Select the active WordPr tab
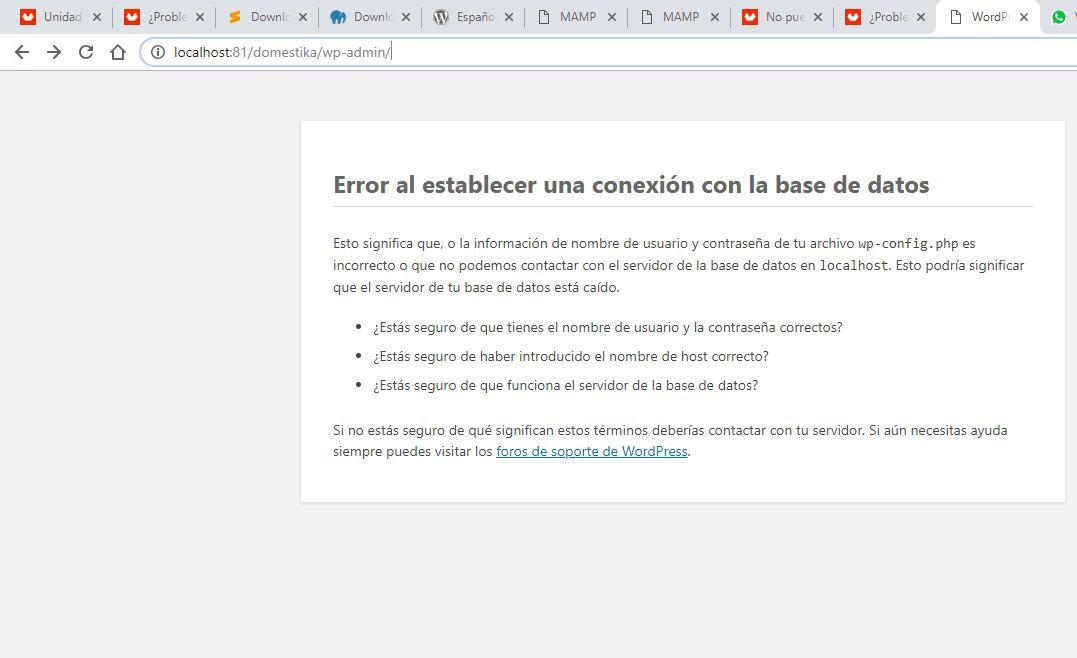The width and height of the screenshot is (1077, 658). pyautogui.click(x=989, y=17)
